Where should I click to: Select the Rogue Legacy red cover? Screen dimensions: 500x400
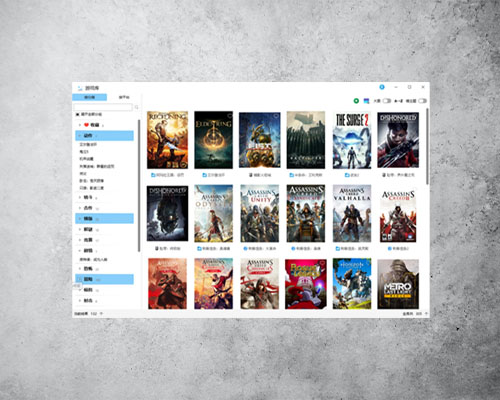[x=306, y=284]
